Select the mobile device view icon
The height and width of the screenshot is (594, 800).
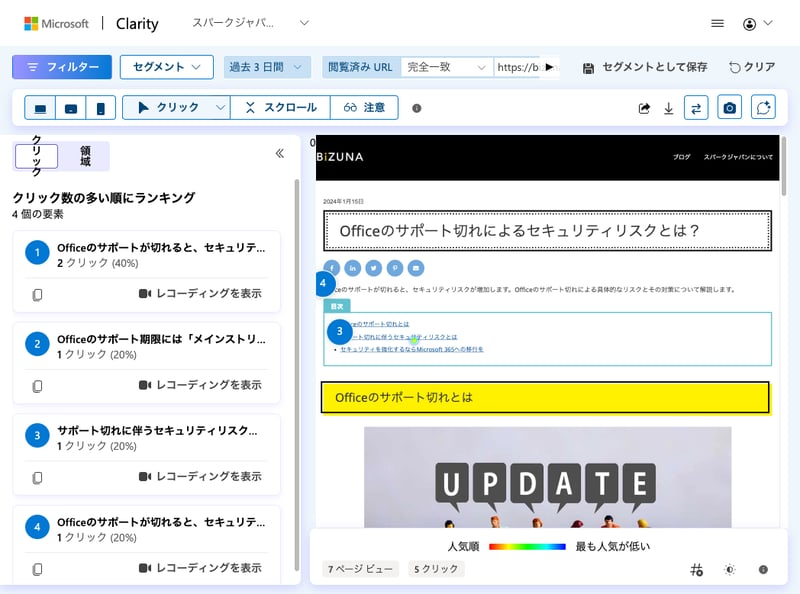click(x=101, y=108)
